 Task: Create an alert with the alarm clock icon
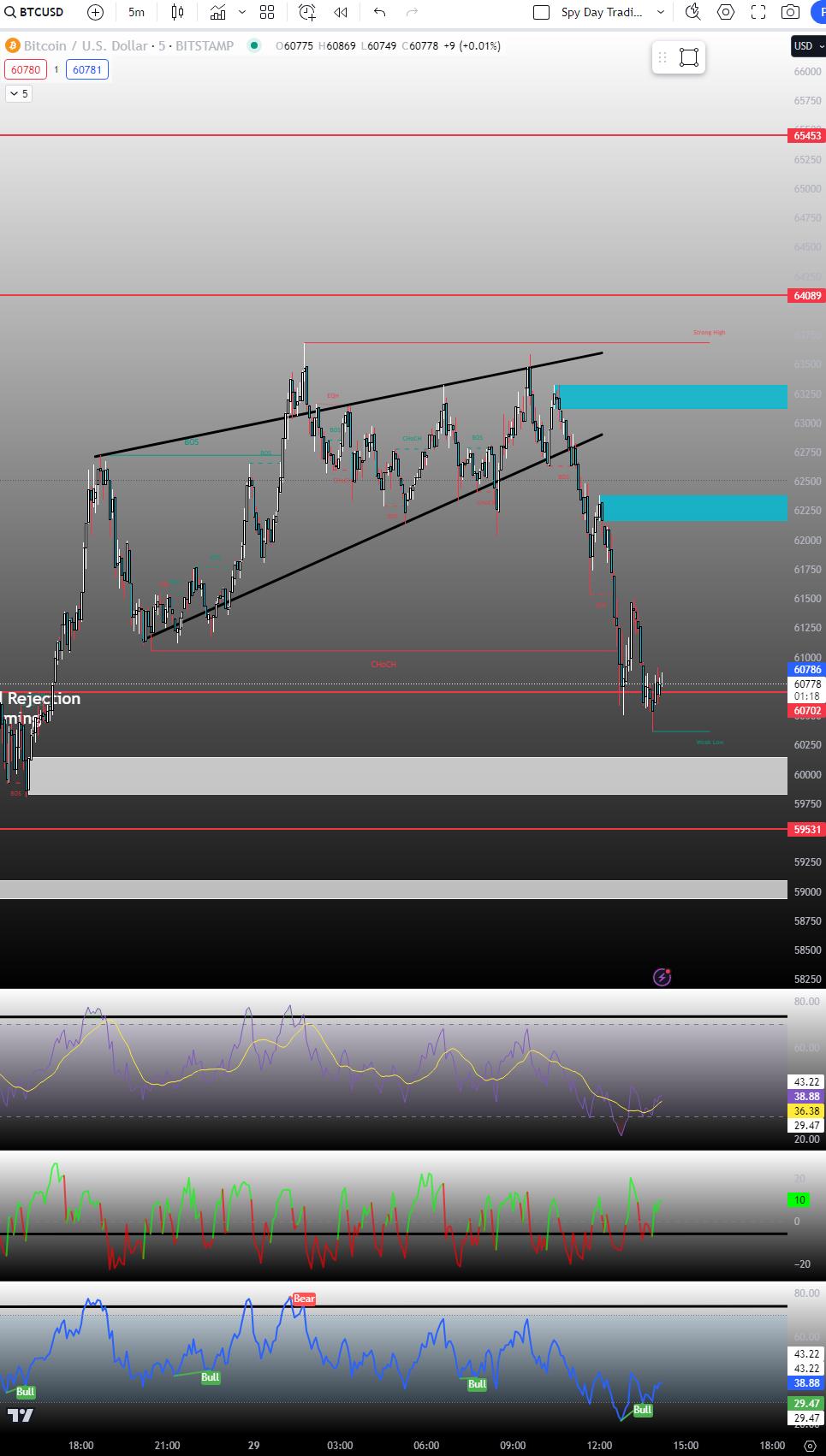click(306, 12)
